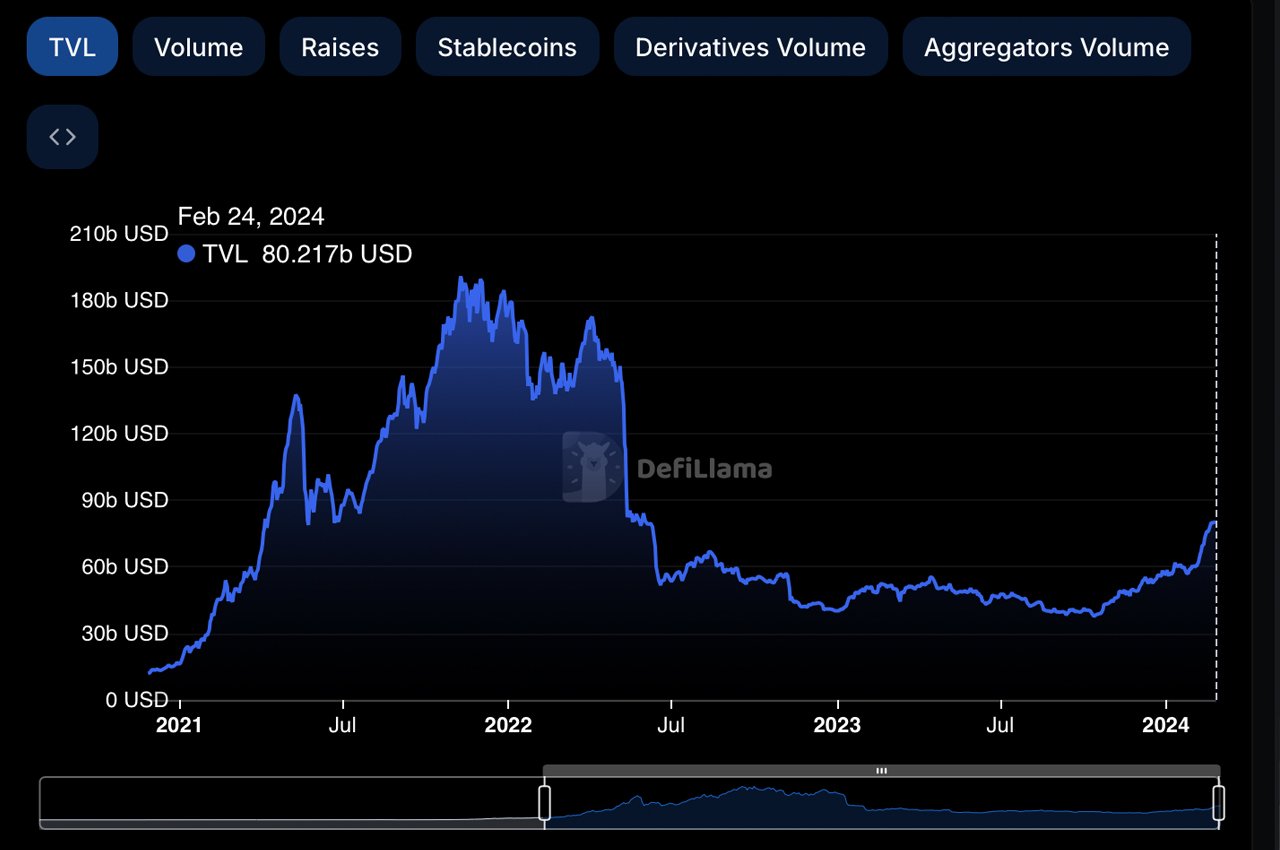This screenshot has width=1280, height=850.
Task: Select the TVL tab
Action: point(71,46)
